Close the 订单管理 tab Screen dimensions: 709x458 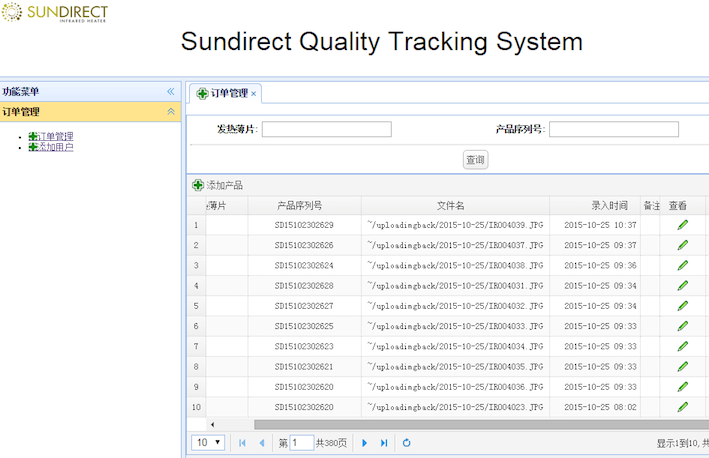click(254, 94)
